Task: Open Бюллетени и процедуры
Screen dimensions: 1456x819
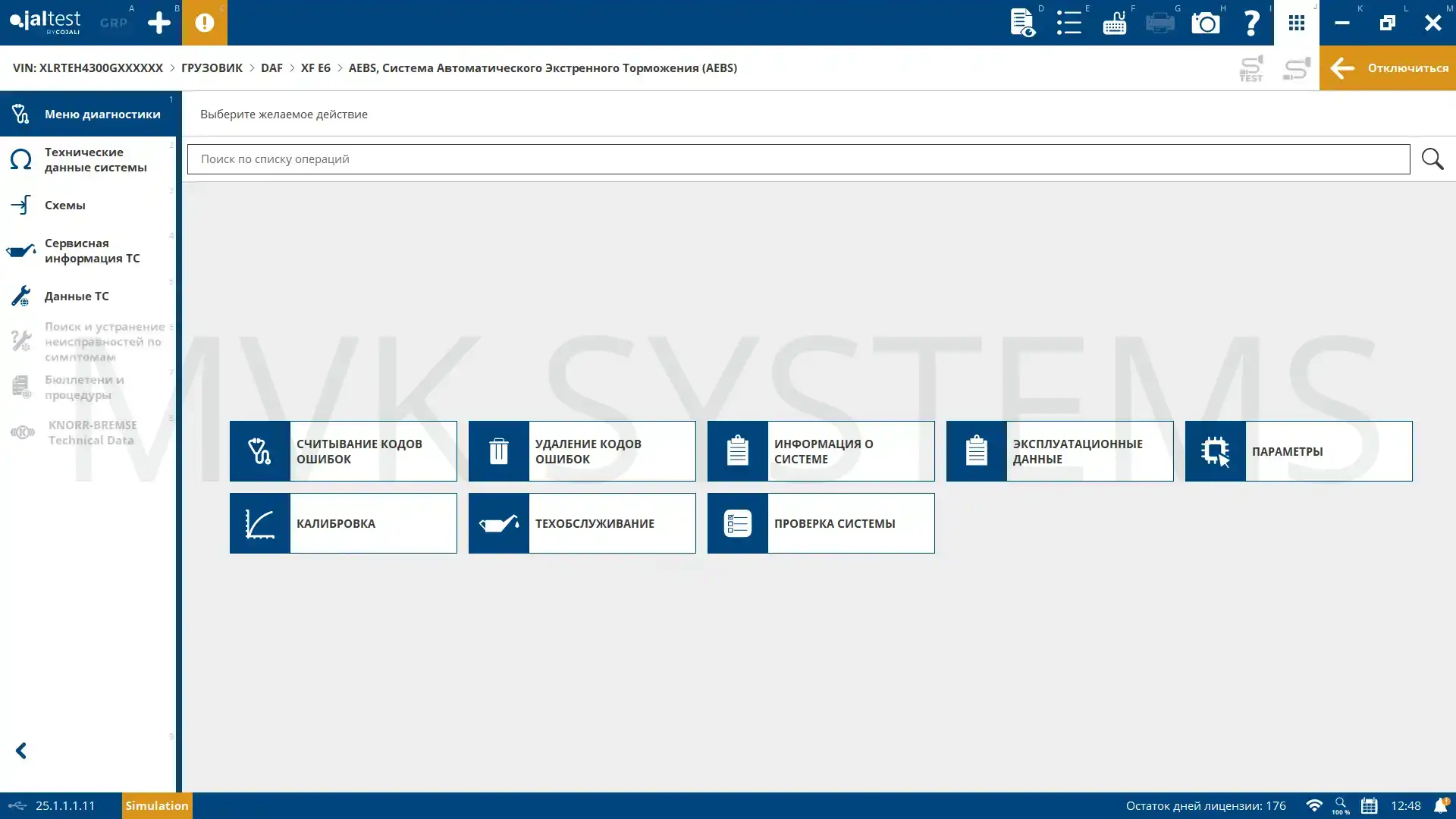Action: 88,387
